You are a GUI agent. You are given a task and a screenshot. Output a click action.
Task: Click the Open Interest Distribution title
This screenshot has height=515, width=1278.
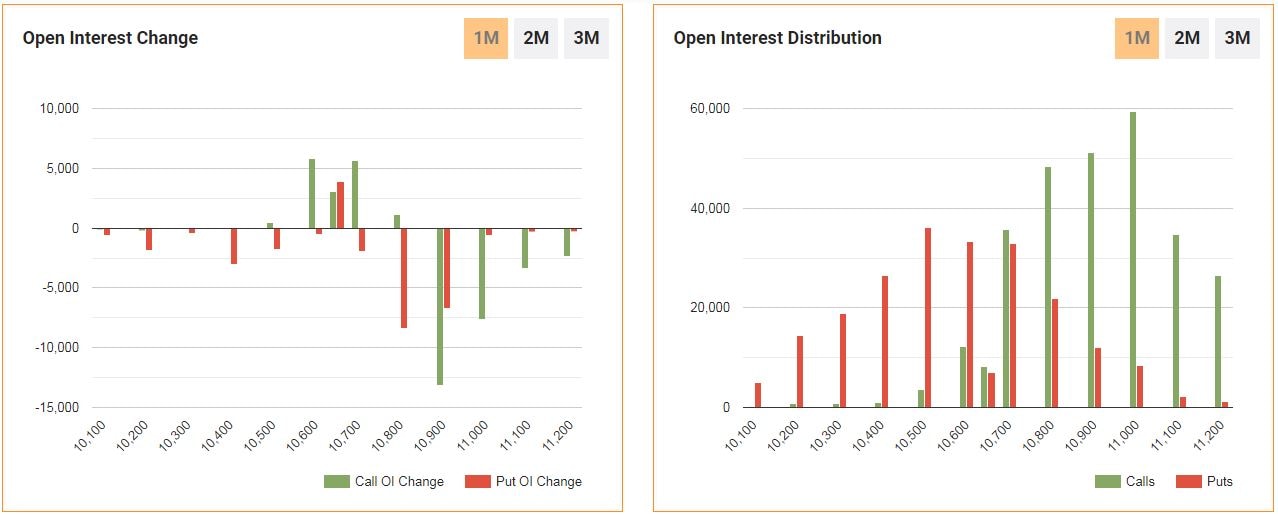pos(777,39)
